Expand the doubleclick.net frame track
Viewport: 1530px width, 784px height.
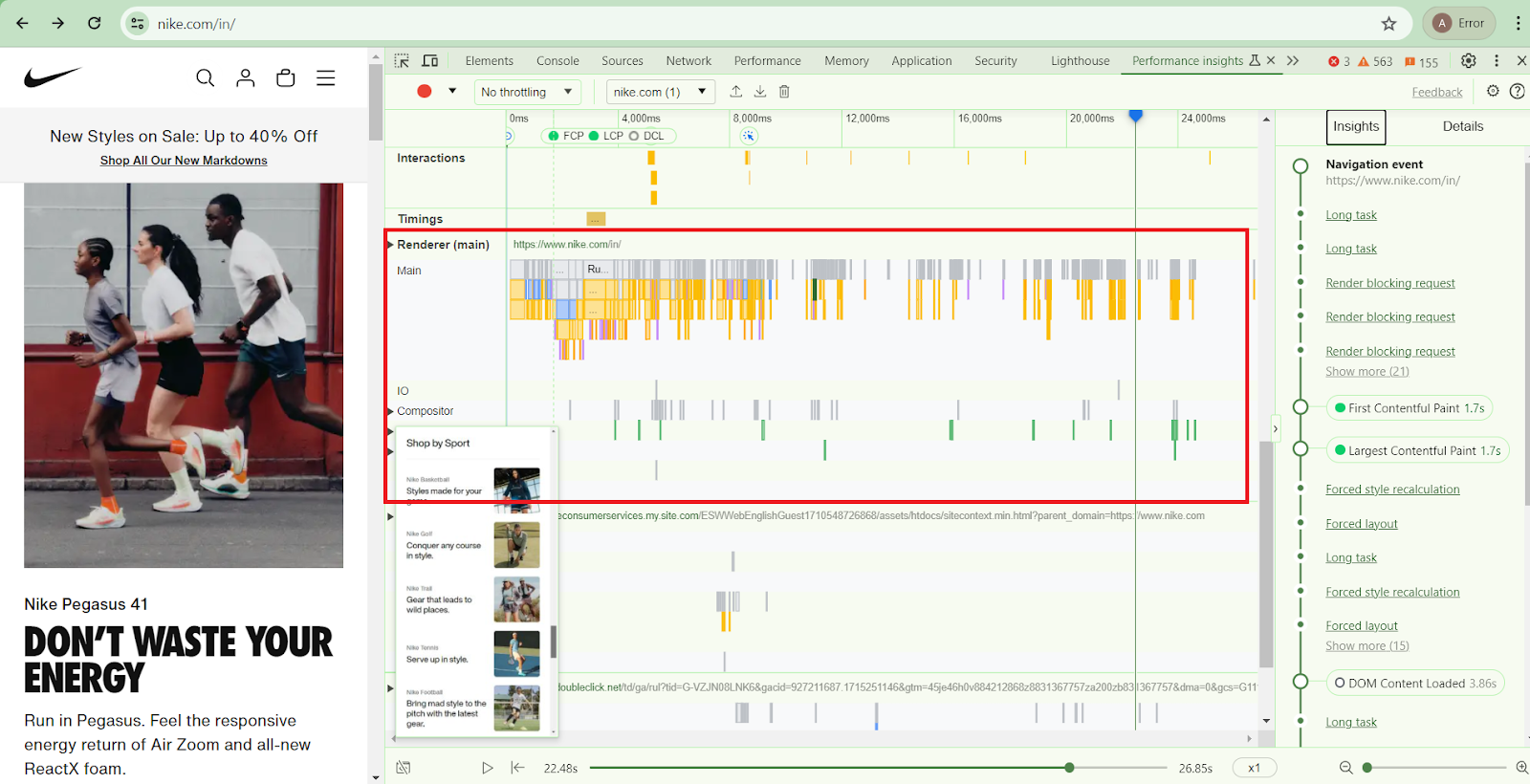[390, 687]
